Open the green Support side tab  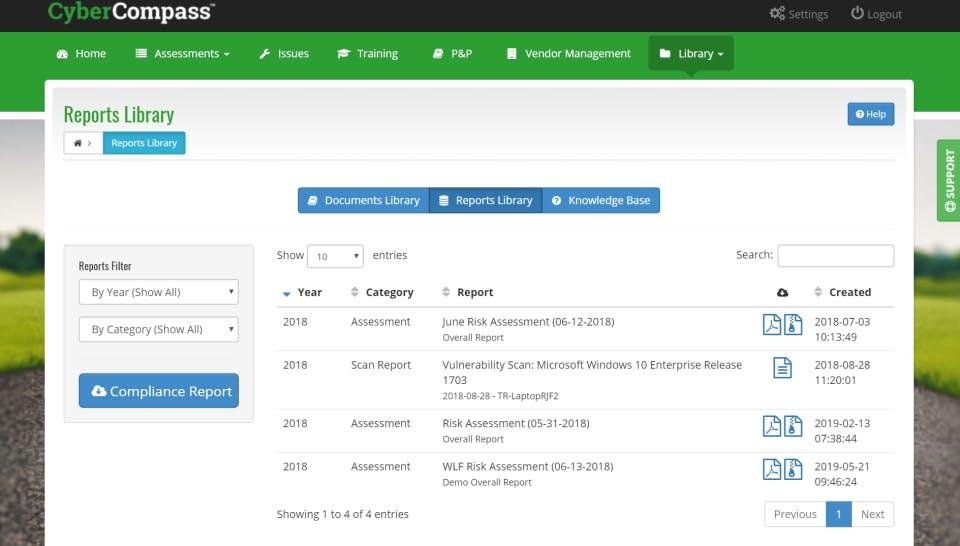coord(948,180)
